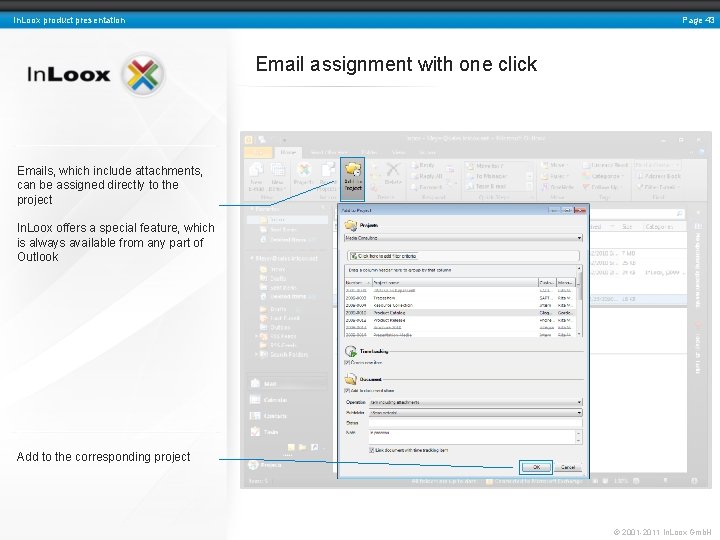Toggle Link document with time tracking item
The height and width of the screenshot is (540, 720).
pyautogui.click(x=371, y=450)
